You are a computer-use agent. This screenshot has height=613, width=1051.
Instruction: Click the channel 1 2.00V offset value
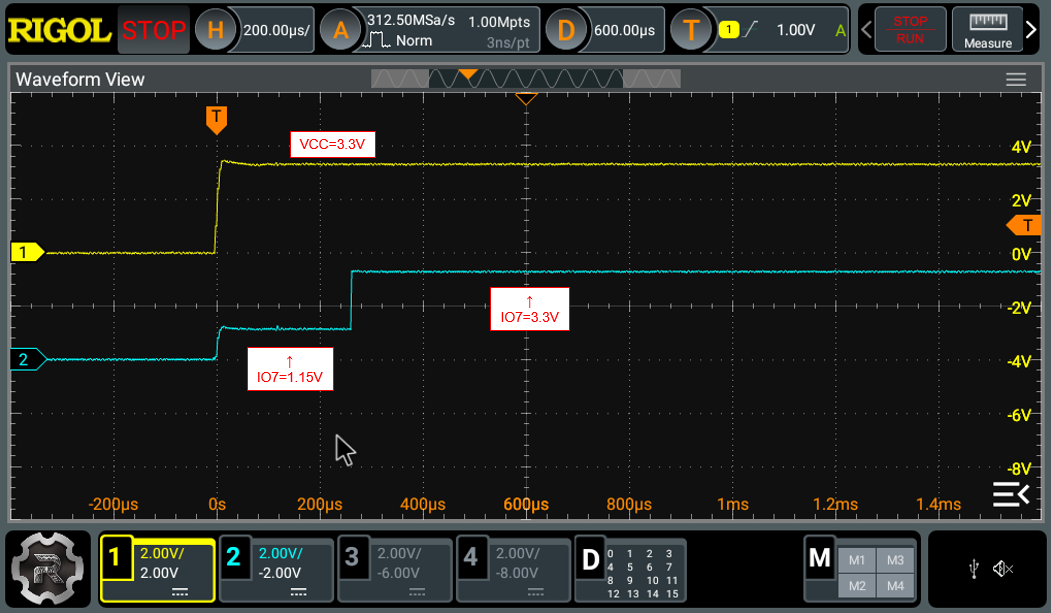pyautogui.click(x=159, y=573)
